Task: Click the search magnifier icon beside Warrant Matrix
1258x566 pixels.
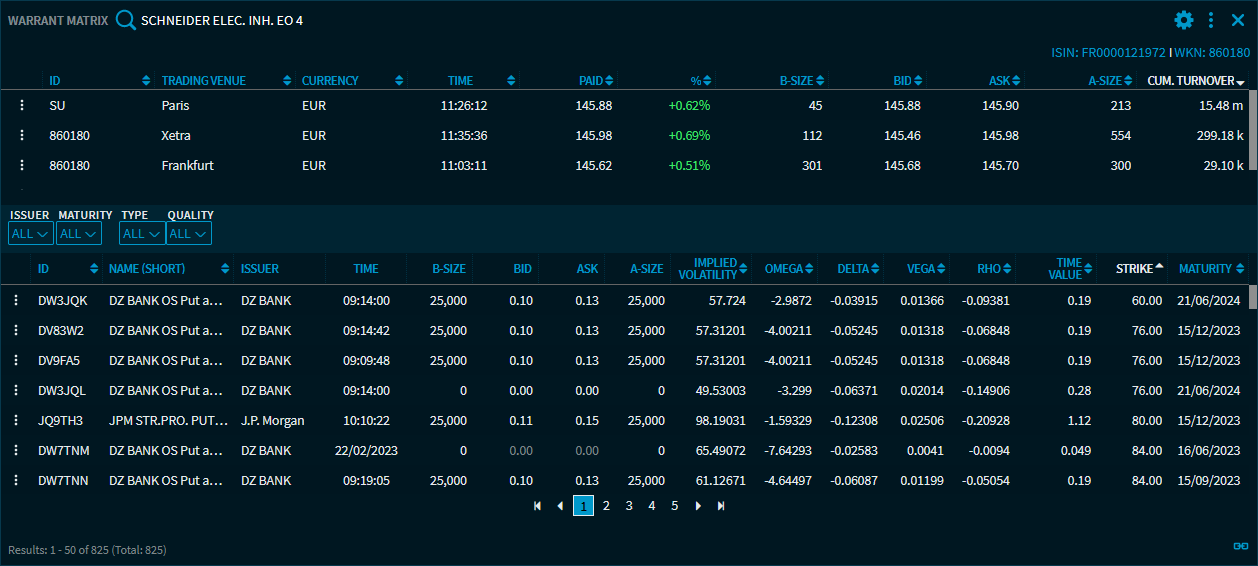Action: click(x=125, y=20)
